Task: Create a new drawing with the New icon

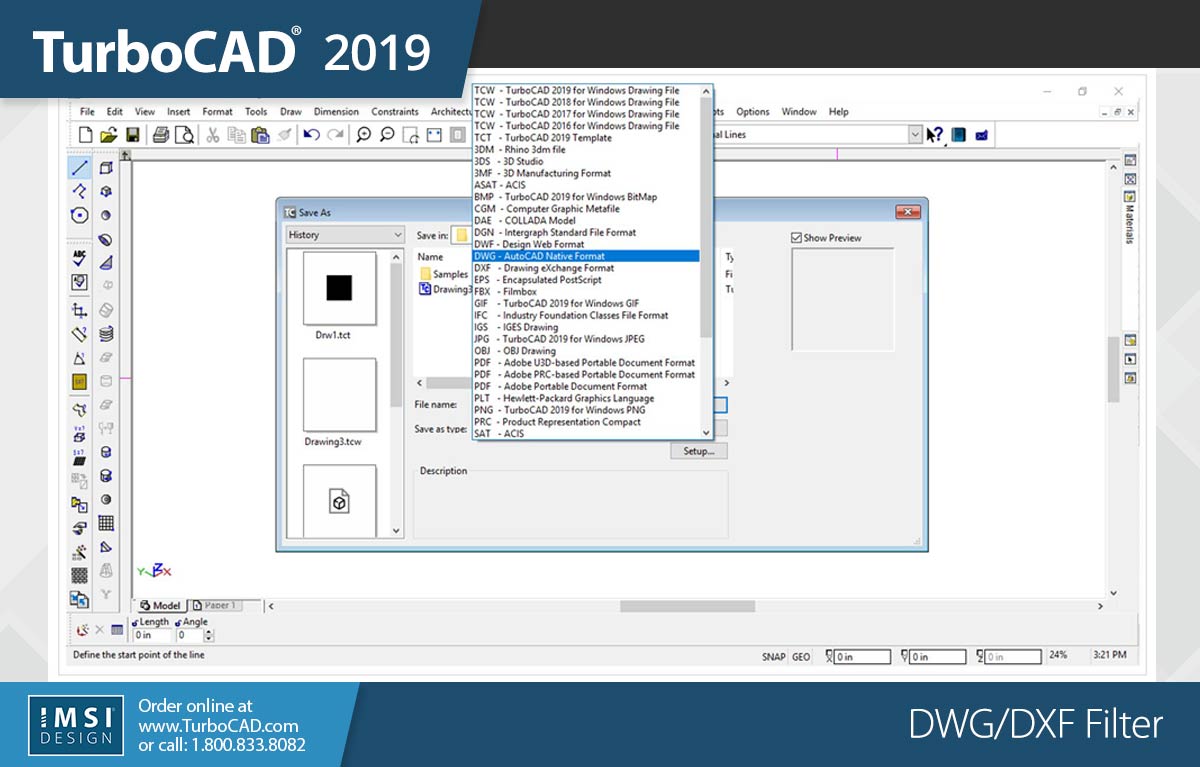Action: [85, 135]
